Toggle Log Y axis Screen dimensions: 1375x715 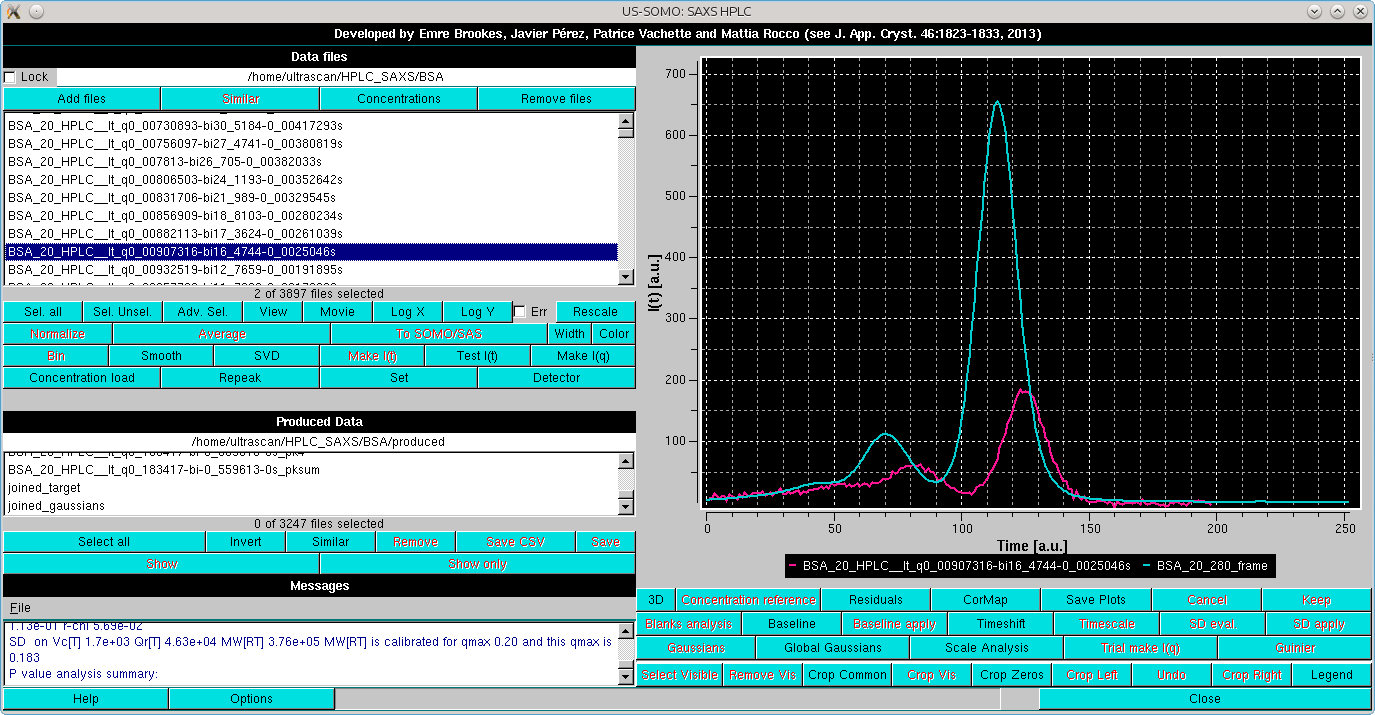click(x=477, y=312)
